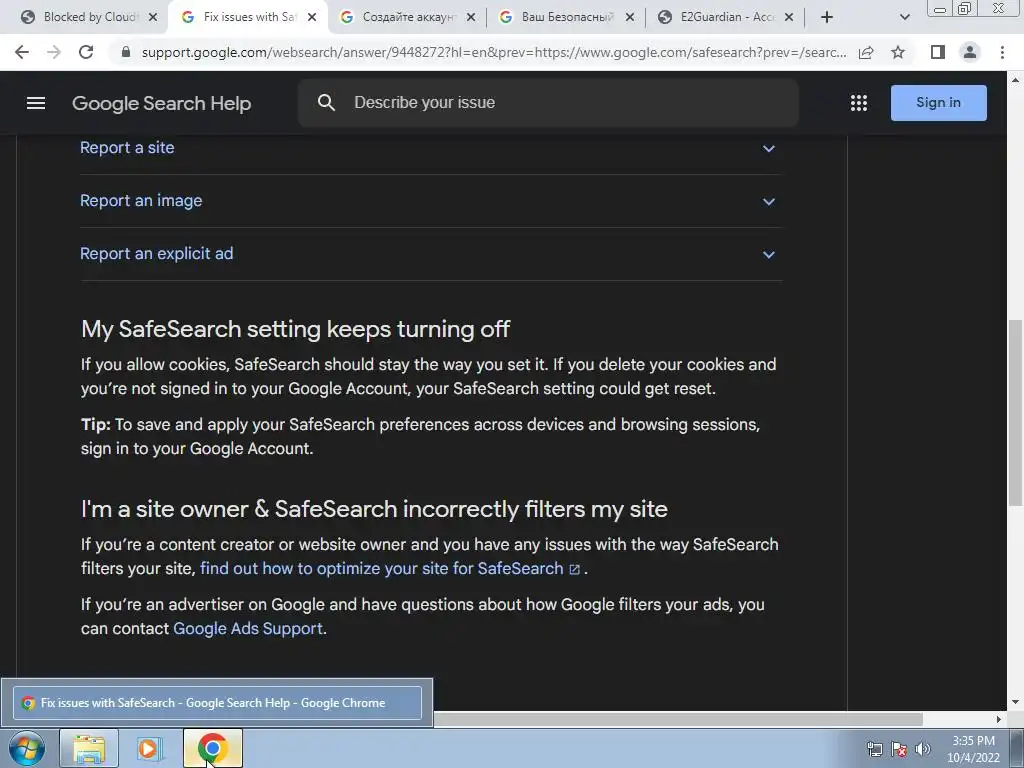Viewport: 1024px width, 768px height.
Task: Close the E2Guardian tab
Action: [x=789, y=17]
